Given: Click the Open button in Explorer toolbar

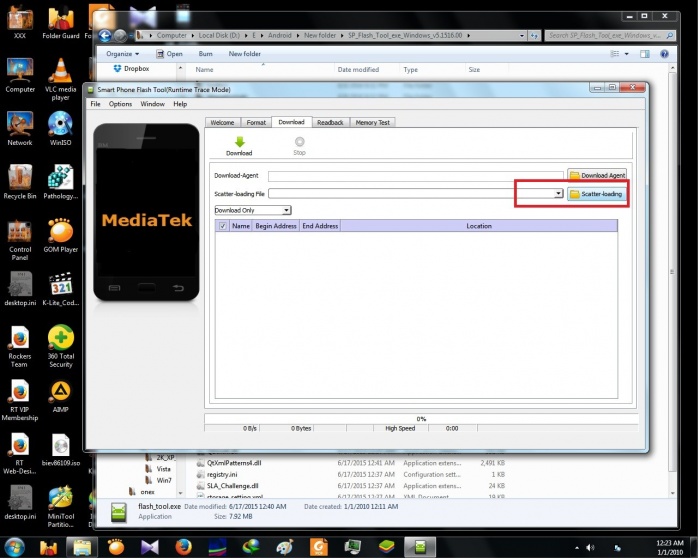Looking at the screenshot, I should pyautogui.click(x=170, y=54).
